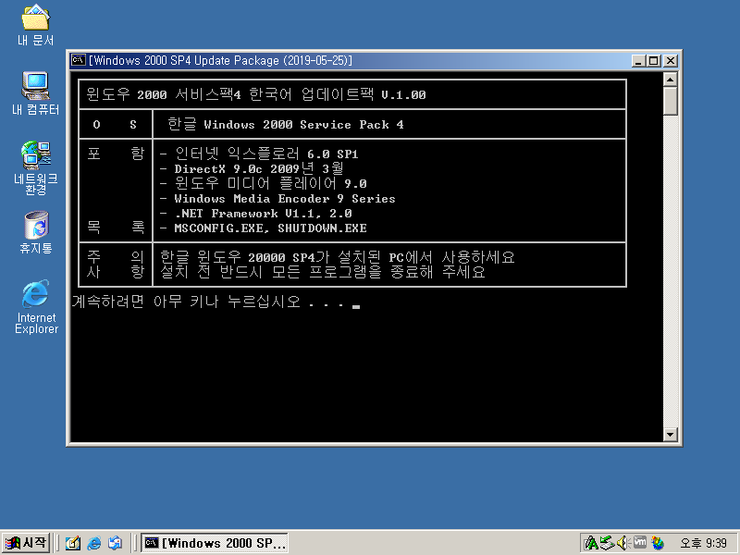Image resolution: width=740 pixels, height=555 pixels.
Task: Click the IME language tray icon
Action: point(591,543)
